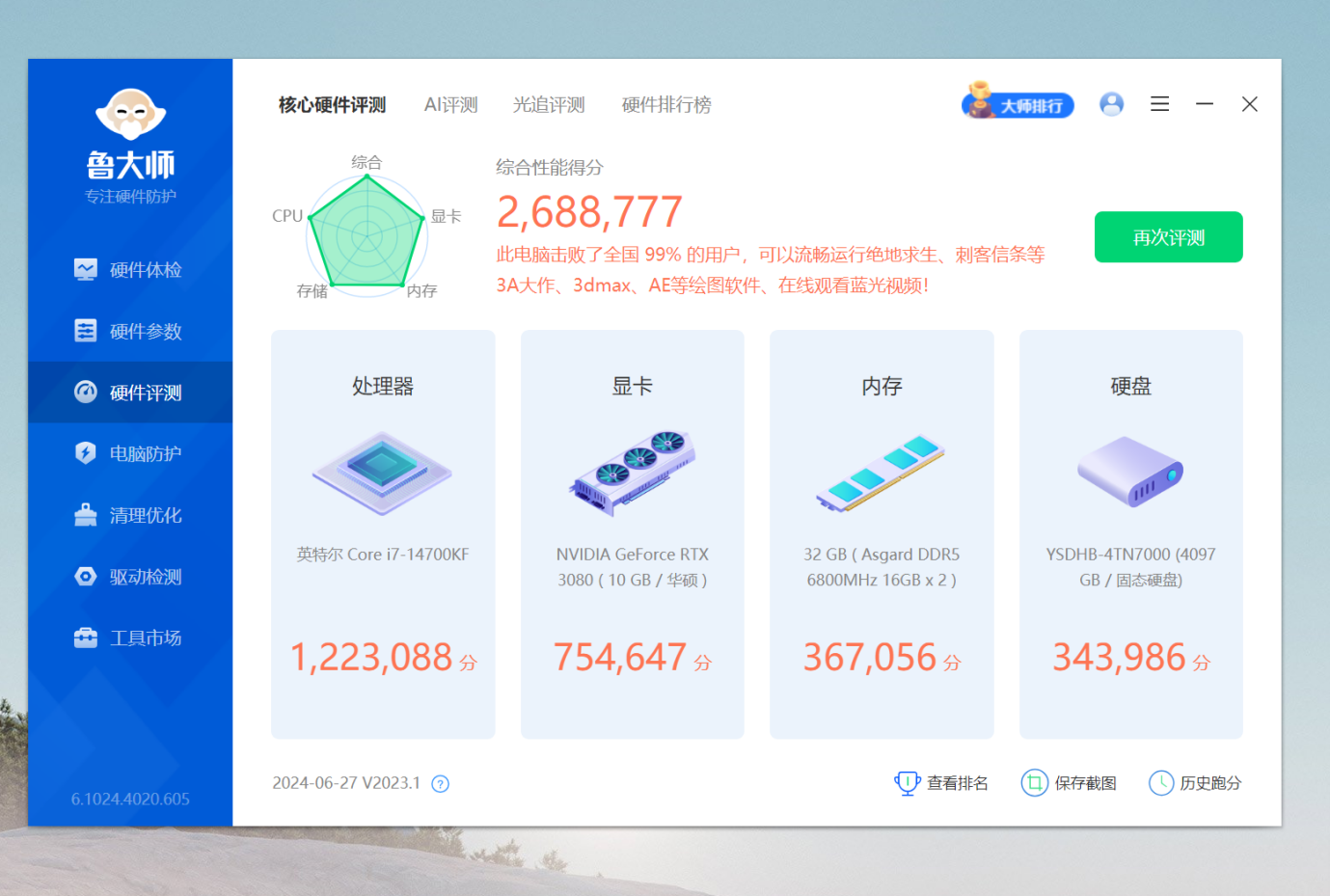
Task: Click the total score 2,688,777
Action: point(589,212)
